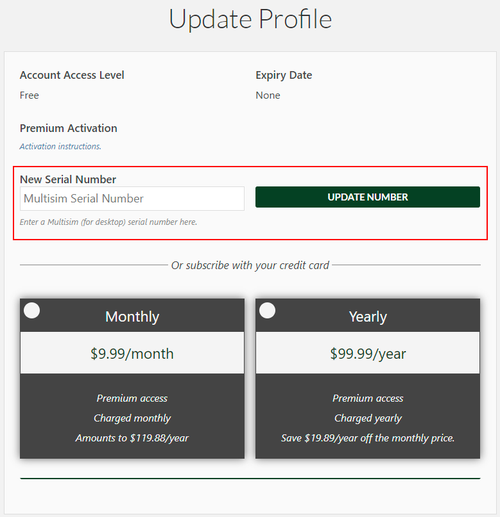The width and height of the screenshot is (500, 517).
Task: Click the New Serial Number label
Action: pyautogui.click(x=68, y=179)
